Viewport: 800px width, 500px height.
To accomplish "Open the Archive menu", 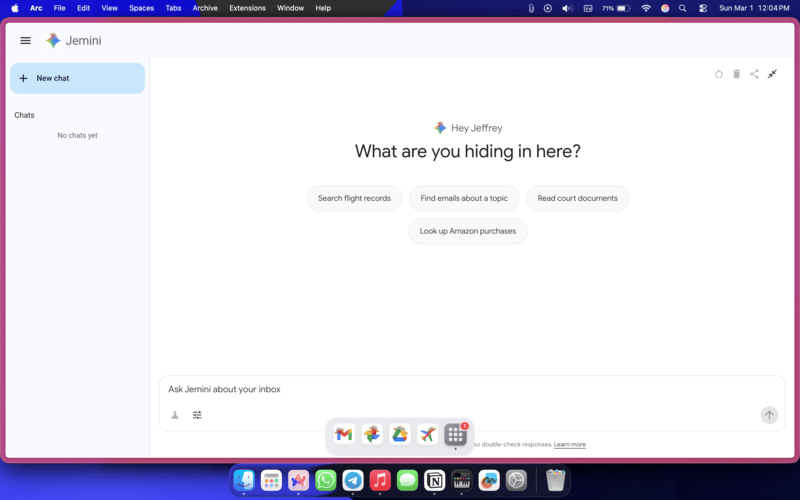I will point(205,8).
